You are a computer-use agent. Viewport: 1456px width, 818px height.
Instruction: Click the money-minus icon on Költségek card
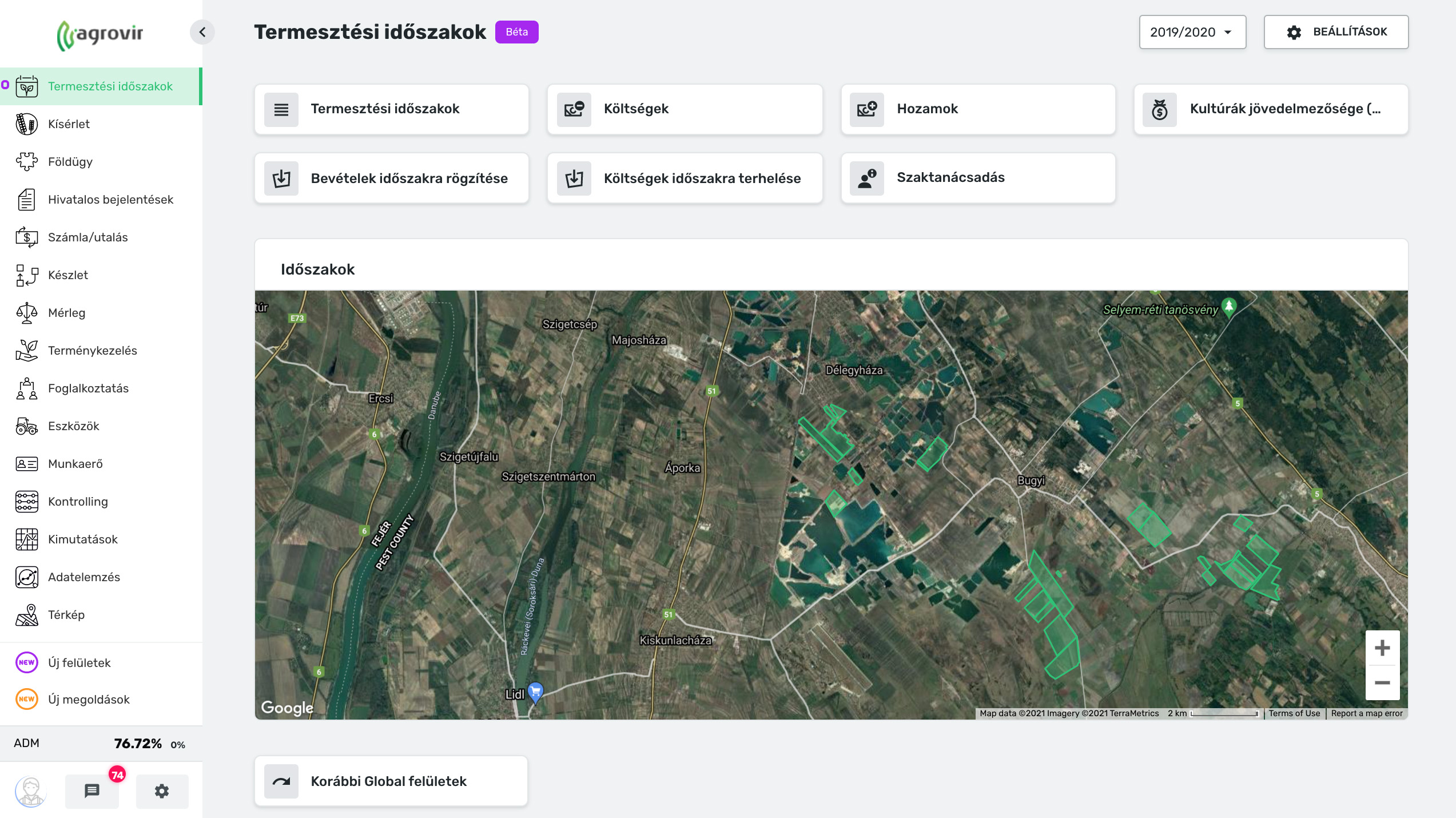point(574,109)
